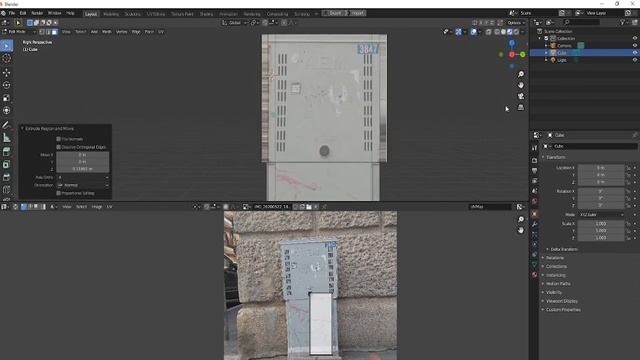Expand the Viewport Display panel
This screenshot has width=640, height=360.
coord(543,301)
